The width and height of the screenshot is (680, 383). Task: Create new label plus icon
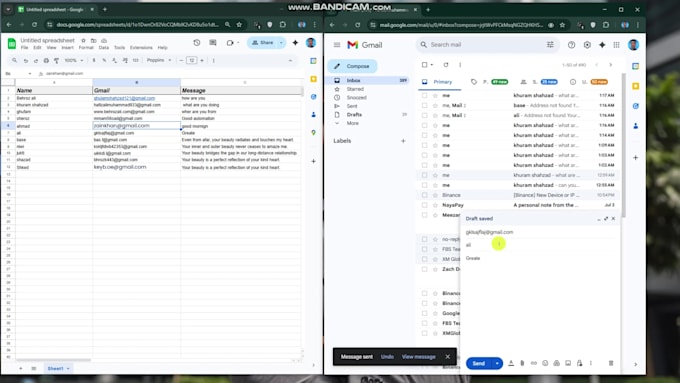tap(403, 141)
